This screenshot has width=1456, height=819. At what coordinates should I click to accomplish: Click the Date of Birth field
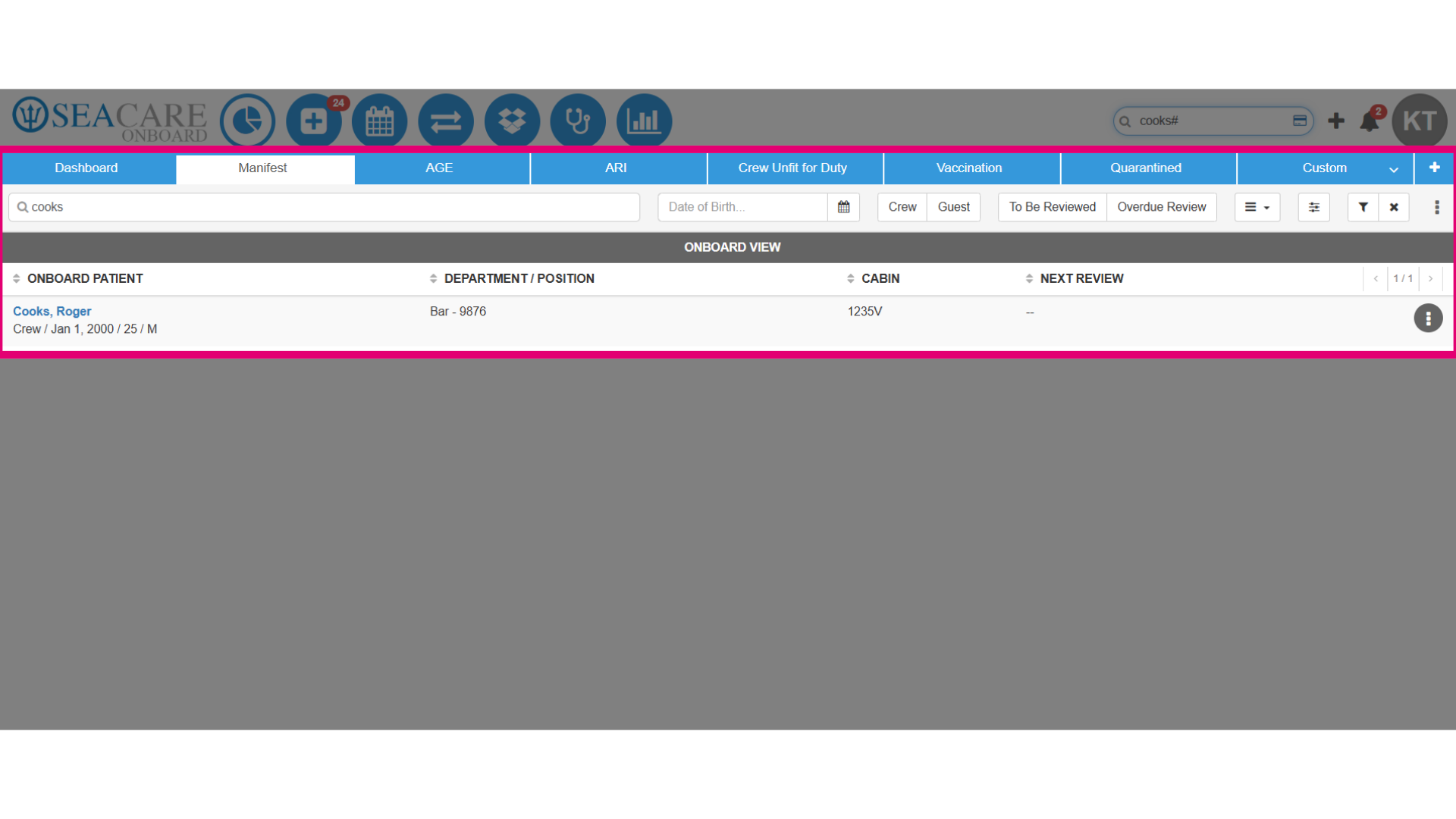point(742,207)
